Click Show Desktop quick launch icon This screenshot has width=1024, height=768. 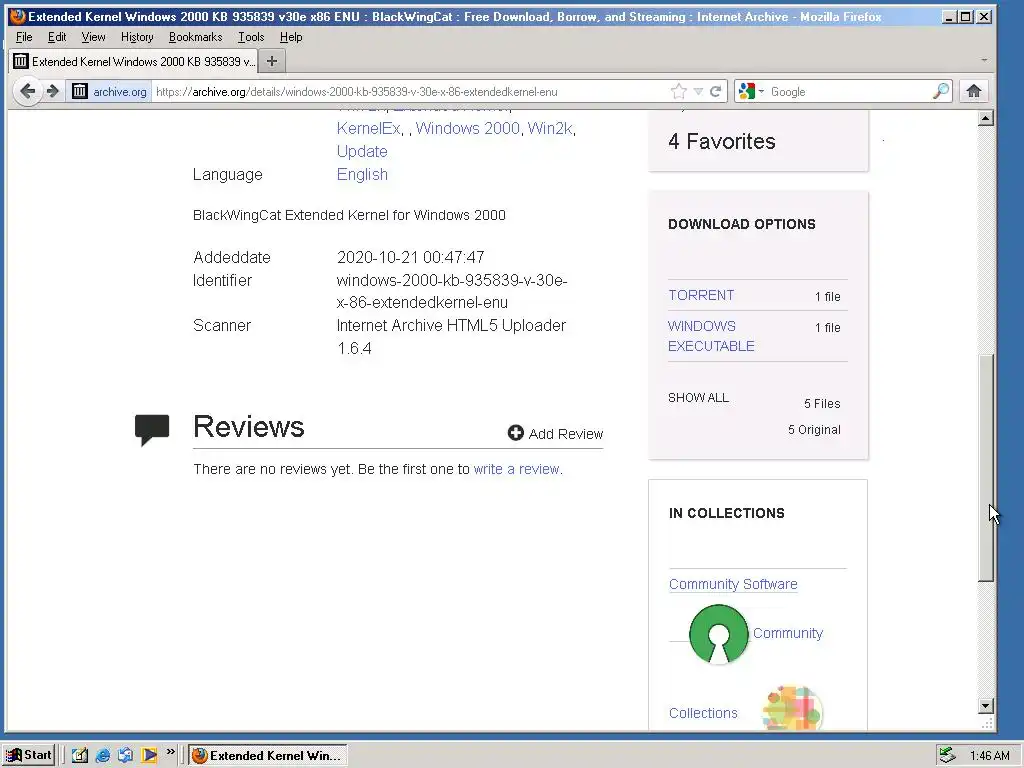click(80, 755)
